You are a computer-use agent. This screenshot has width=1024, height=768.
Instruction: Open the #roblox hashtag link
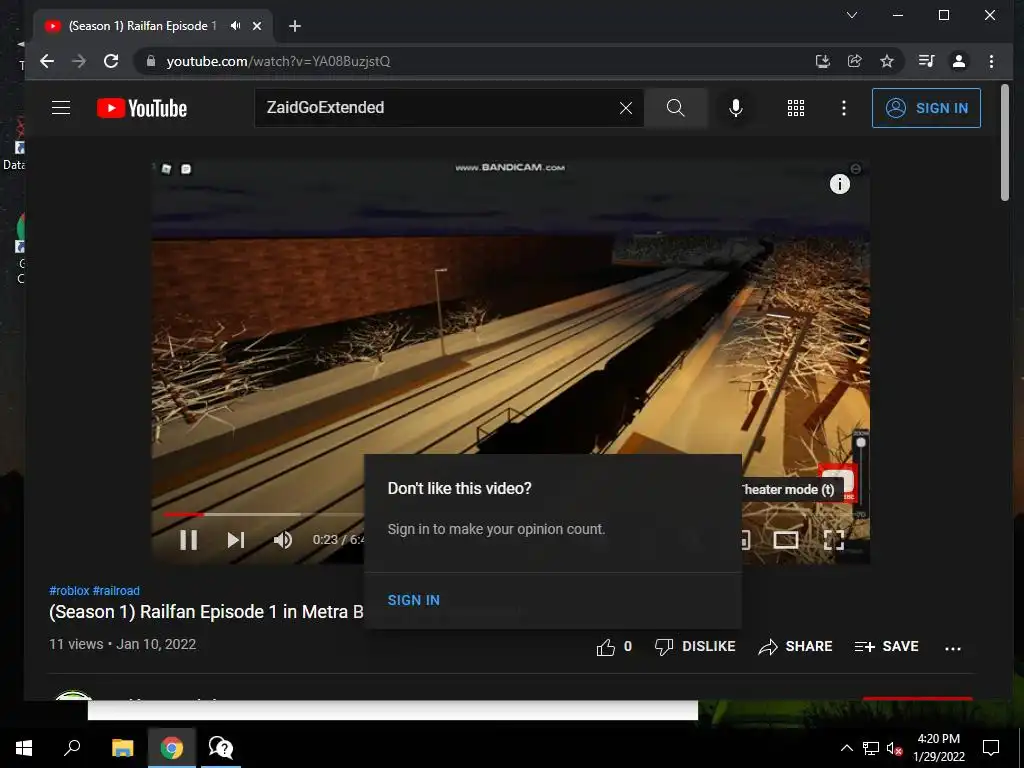pyautogui.click(x=69, y=590)
